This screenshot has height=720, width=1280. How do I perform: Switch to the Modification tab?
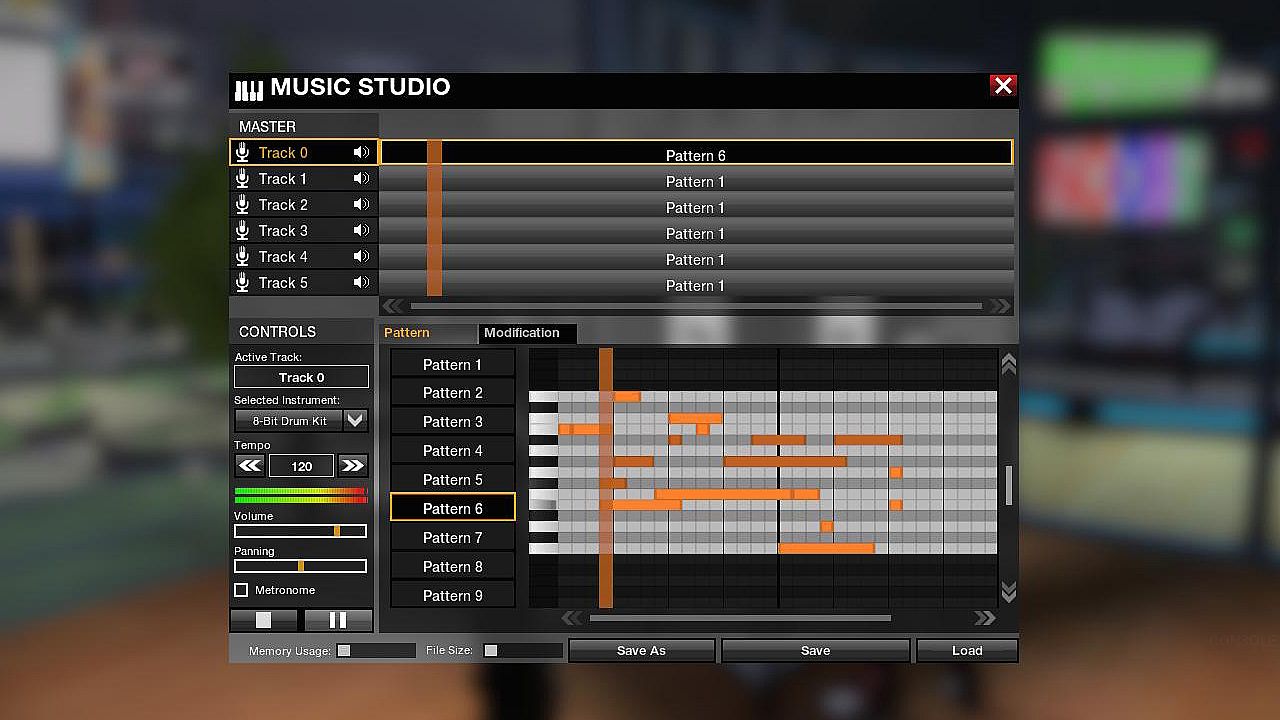coord(522,333)
